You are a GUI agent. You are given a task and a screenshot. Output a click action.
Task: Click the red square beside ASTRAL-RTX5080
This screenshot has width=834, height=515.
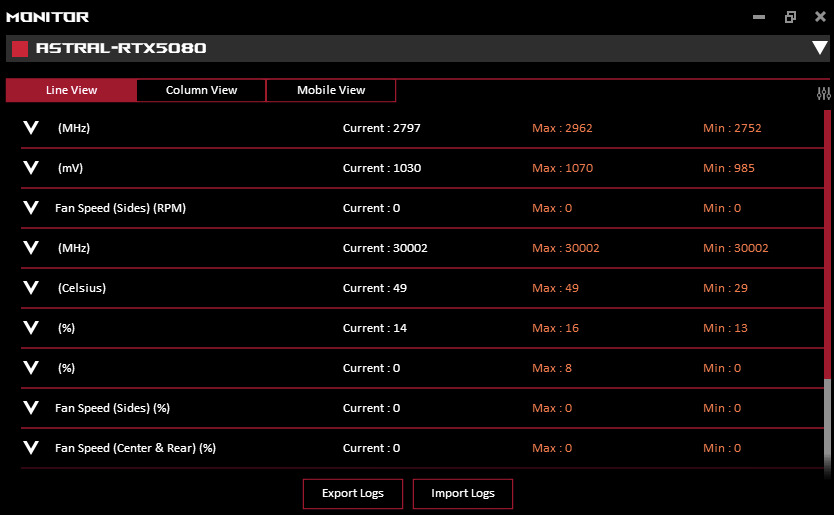[20, 49]
